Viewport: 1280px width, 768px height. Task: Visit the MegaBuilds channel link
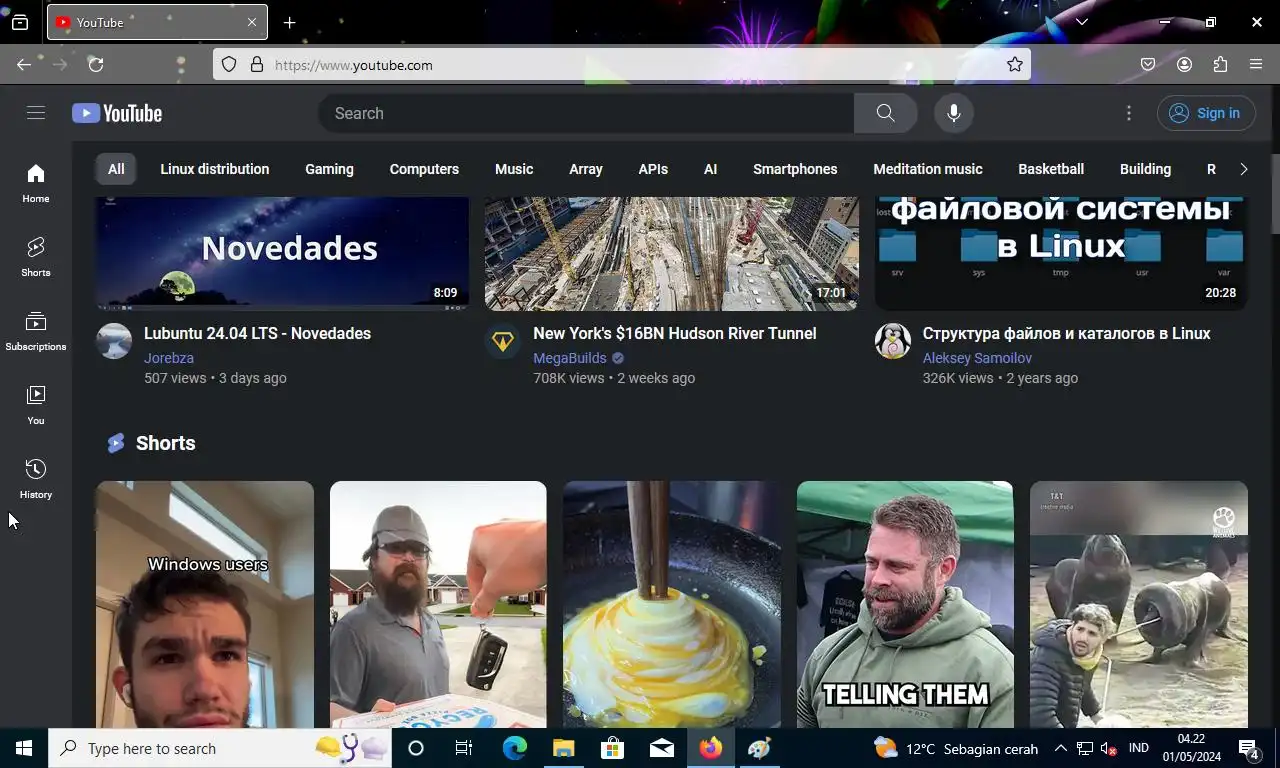[570, 357]
